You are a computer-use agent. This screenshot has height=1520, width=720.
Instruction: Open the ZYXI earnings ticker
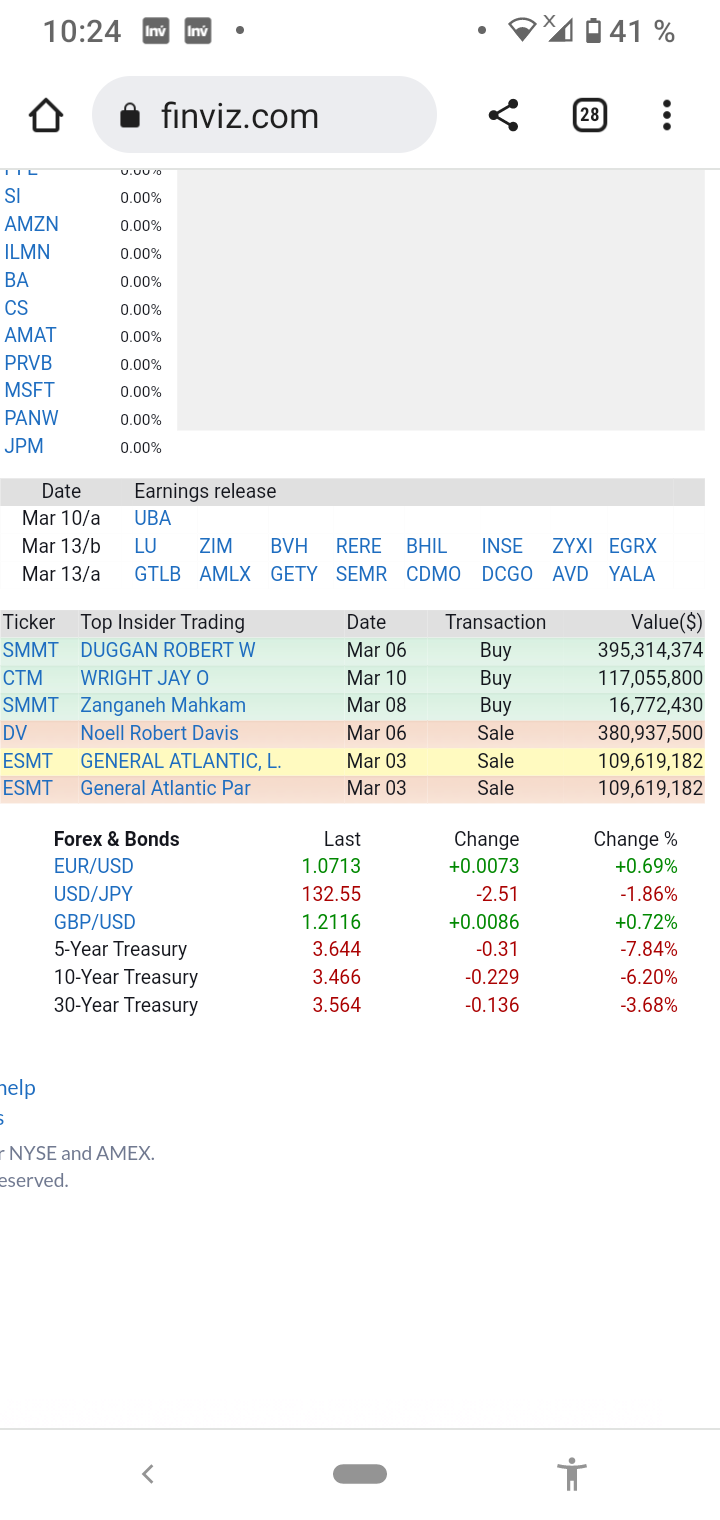click(x=573, y=547)
